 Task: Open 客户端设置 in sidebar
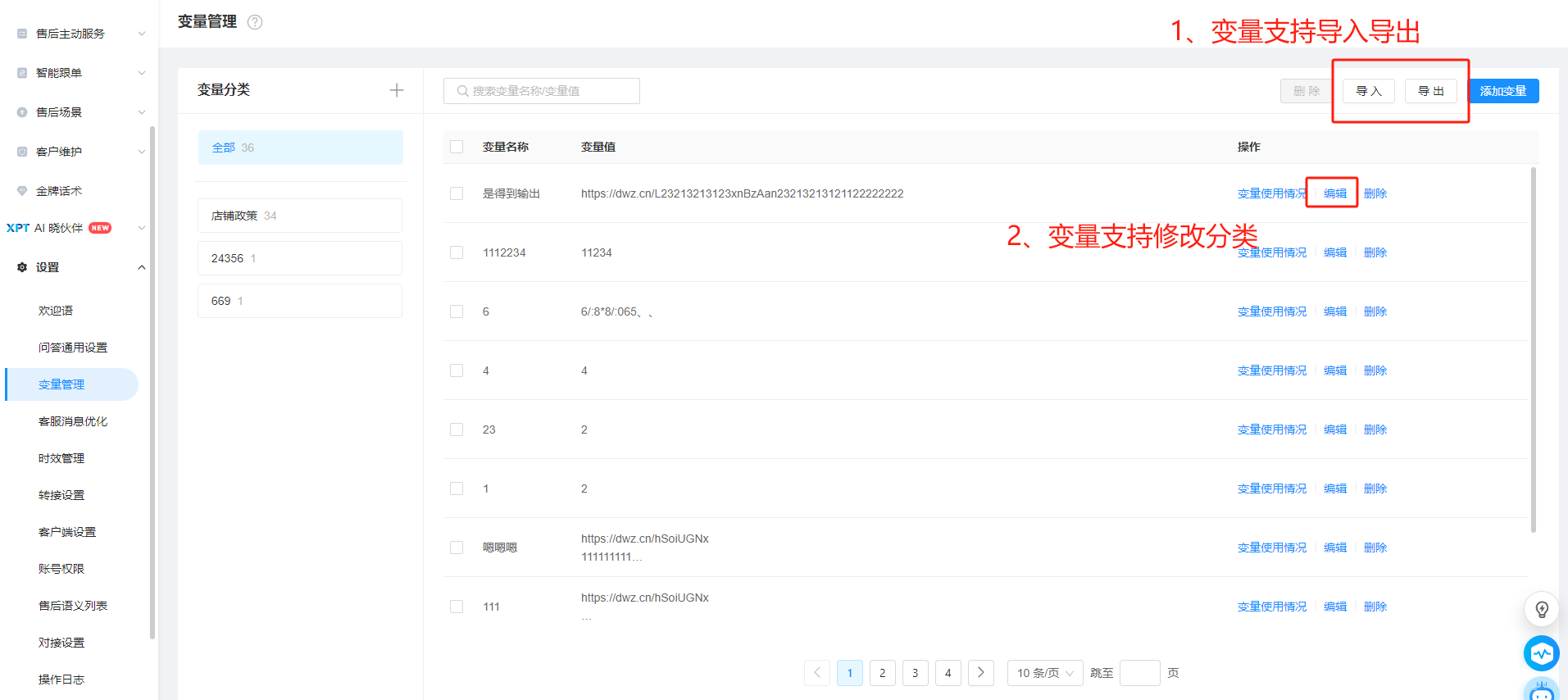67,532
